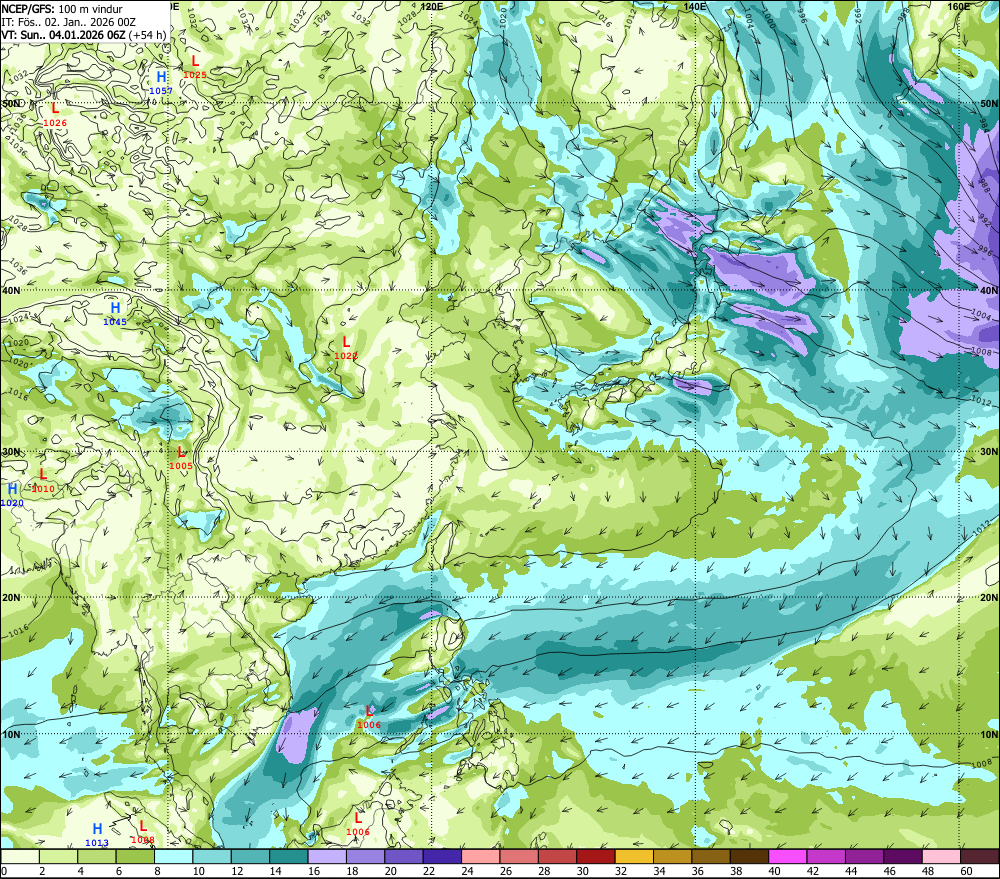1000x879 pixels.
Task: Click the L 1010 low pressure marker
Action: click(43, 481)
